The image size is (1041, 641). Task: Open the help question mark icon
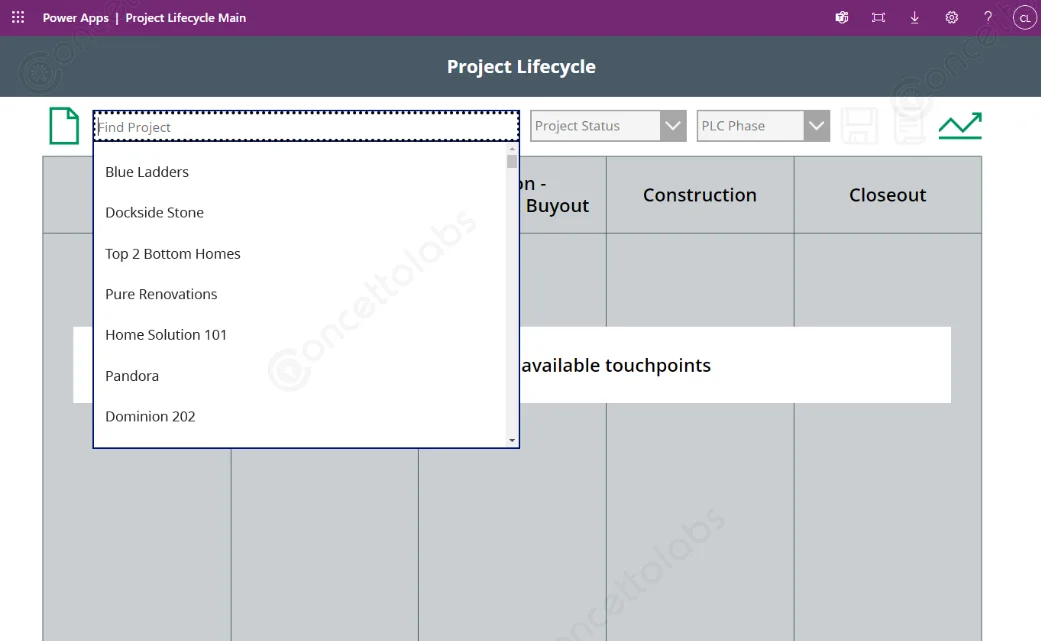pos(988,18)
